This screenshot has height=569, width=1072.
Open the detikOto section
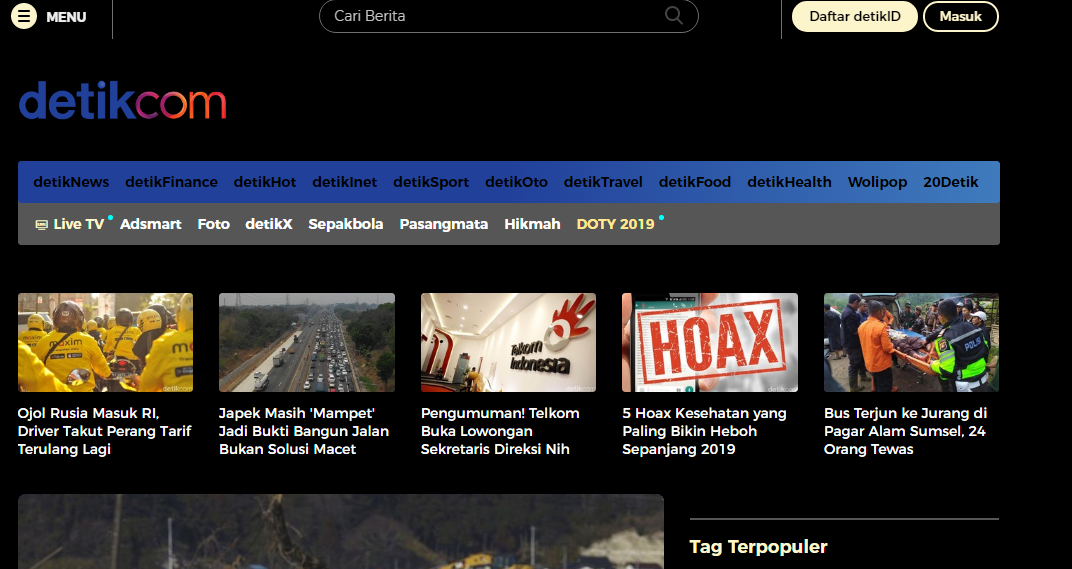point(516,182)
